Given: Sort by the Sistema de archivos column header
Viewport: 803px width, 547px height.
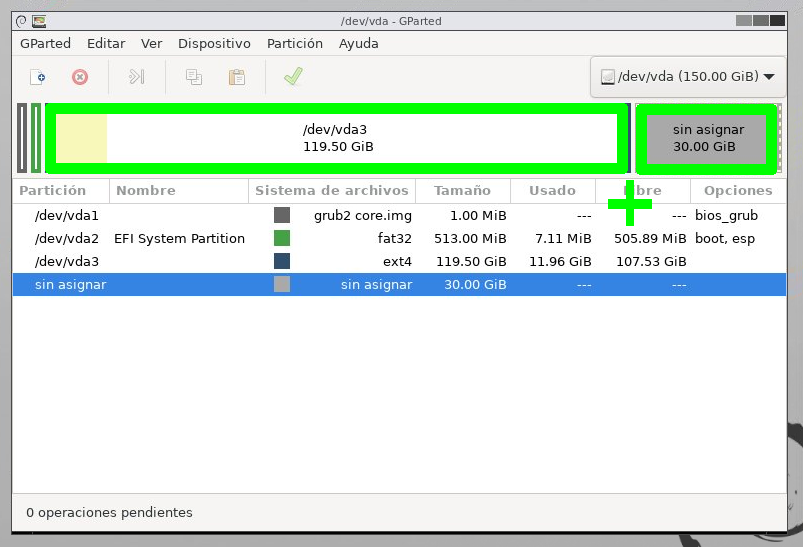Looking at the screenshot, I should (331, 190).
